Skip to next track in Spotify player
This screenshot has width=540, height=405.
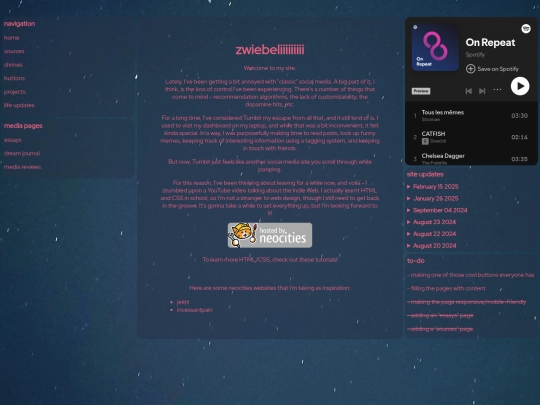482,91
